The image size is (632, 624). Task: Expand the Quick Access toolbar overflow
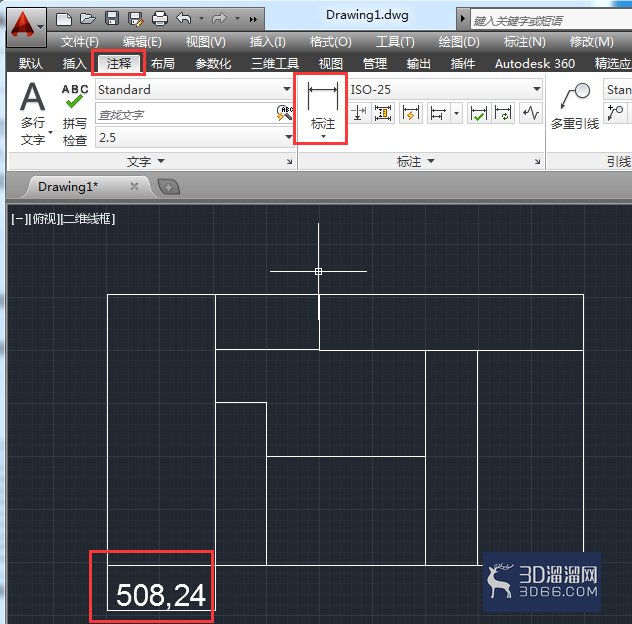253,19
